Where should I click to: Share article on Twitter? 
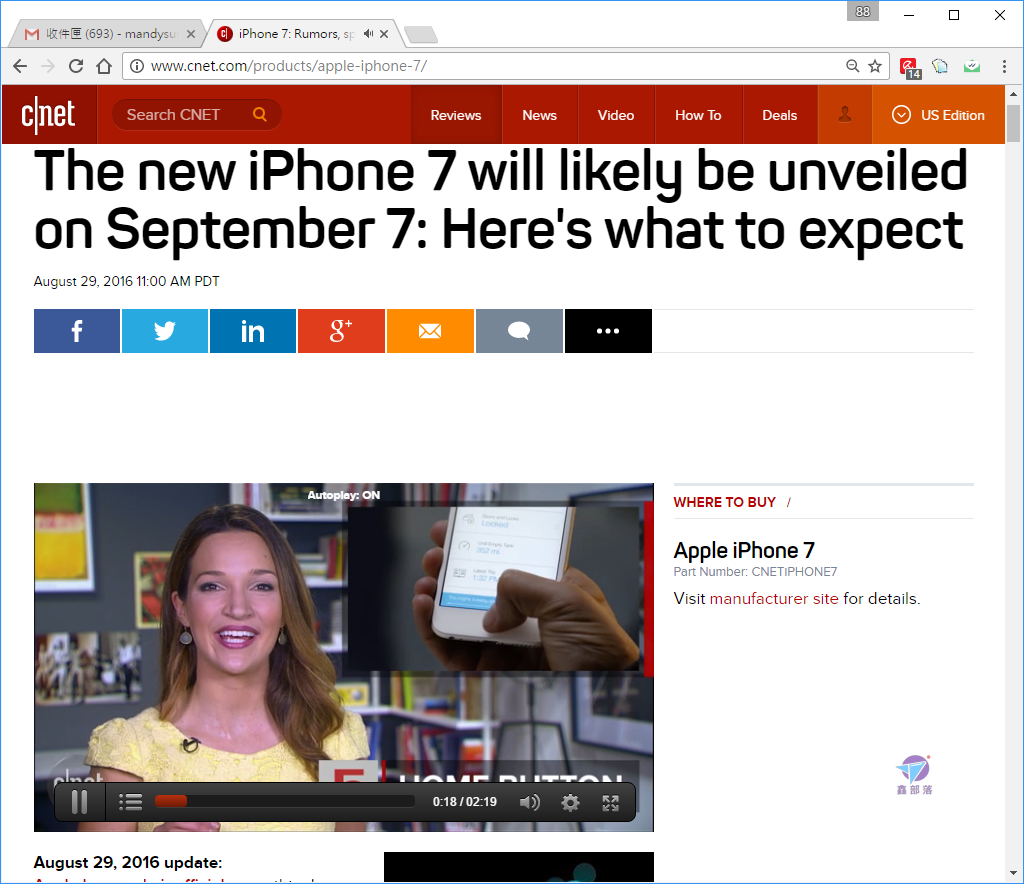click(165, 331)
